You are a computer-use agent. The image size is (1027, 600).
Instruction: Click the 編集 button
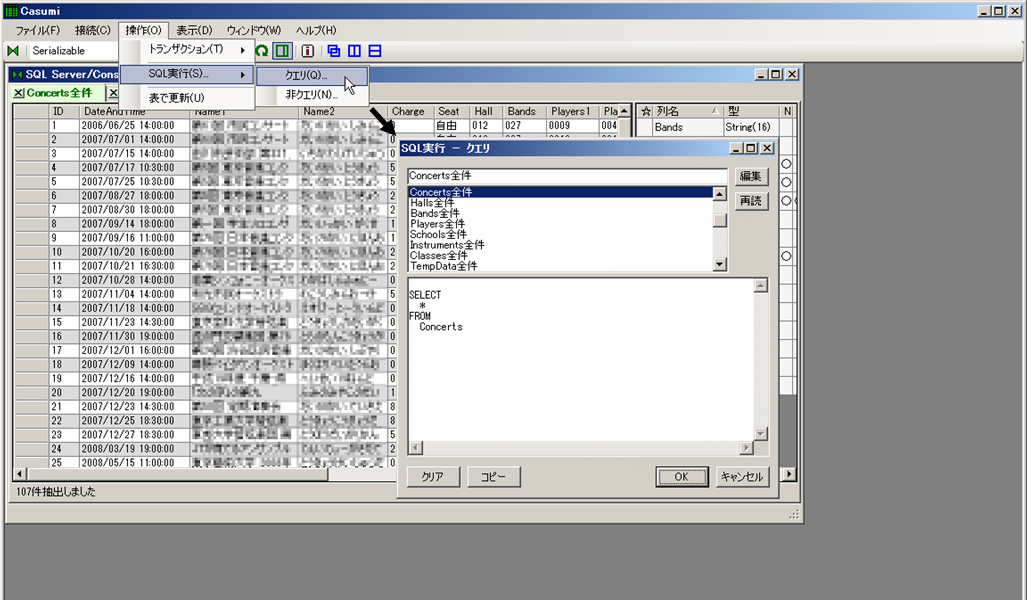(x=750, y=176)
